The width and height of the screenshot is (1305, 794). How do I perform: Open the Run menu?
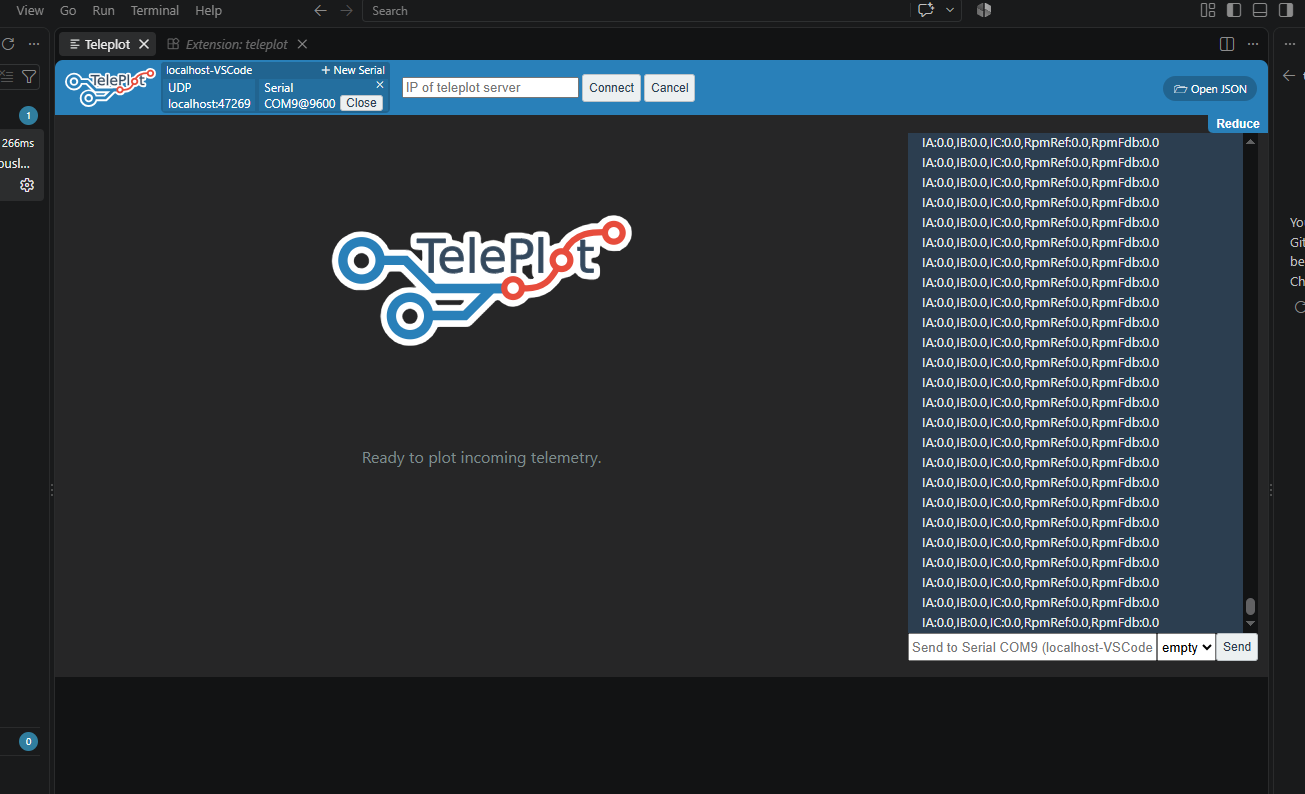(x=103, y=10)
